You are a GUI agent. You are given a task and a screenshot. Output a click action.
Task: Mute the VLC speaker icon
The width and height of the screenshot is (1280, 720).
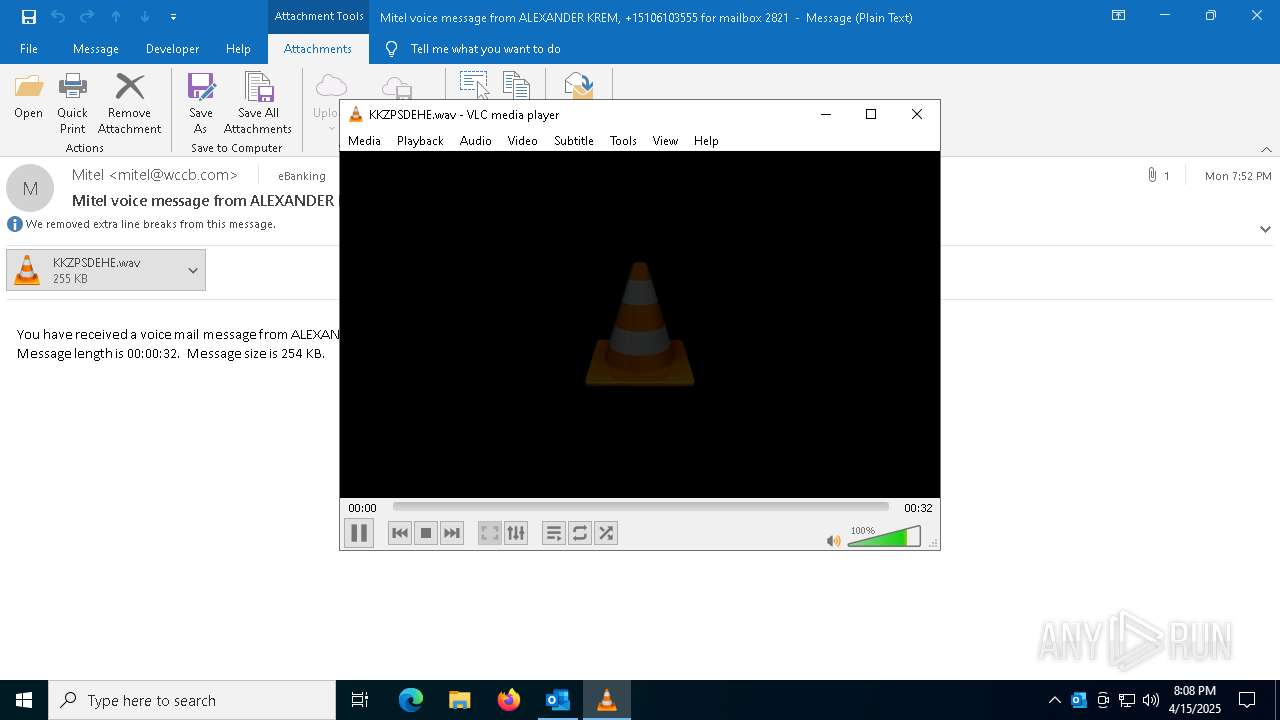pyautogui.click(x=833, y=540)
